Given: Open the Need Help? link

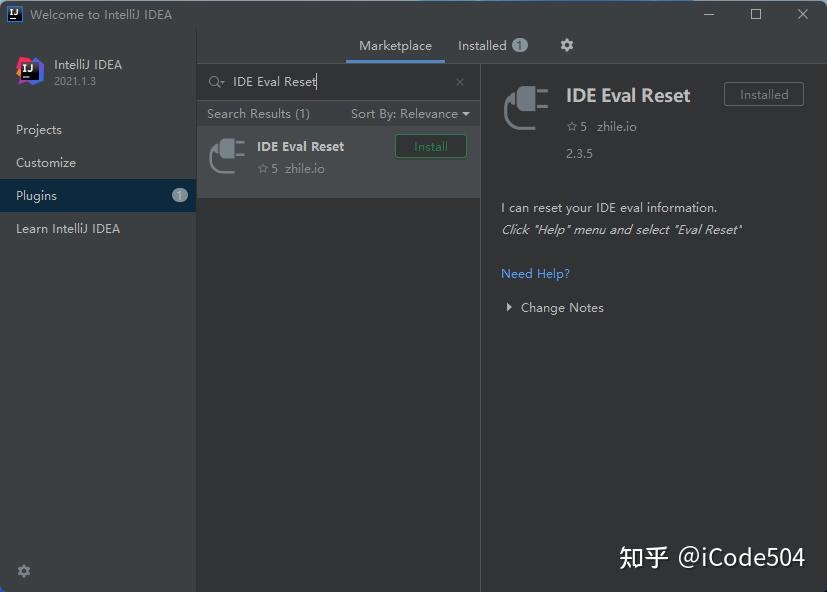Looking at the screenshot, I should 535,273.
